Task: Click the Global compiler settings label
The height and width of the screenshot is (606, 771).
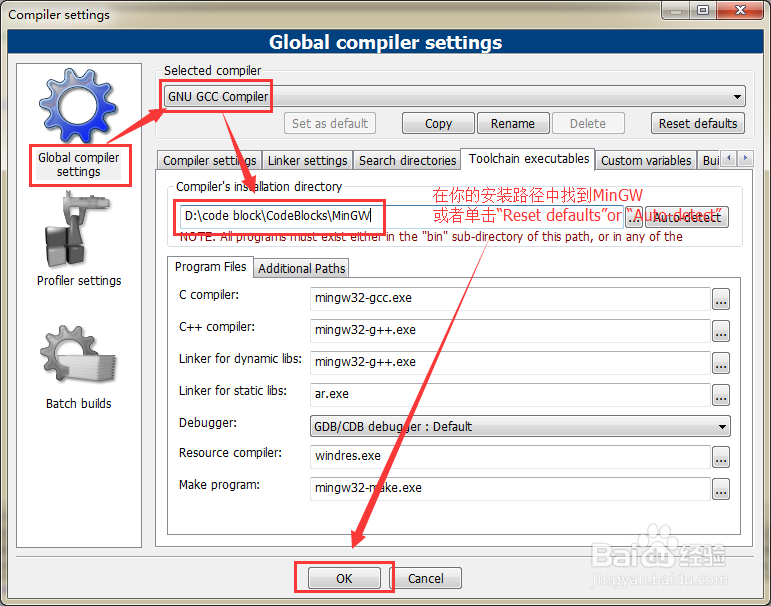Action: pyautogui.click(x=79, y=164)
